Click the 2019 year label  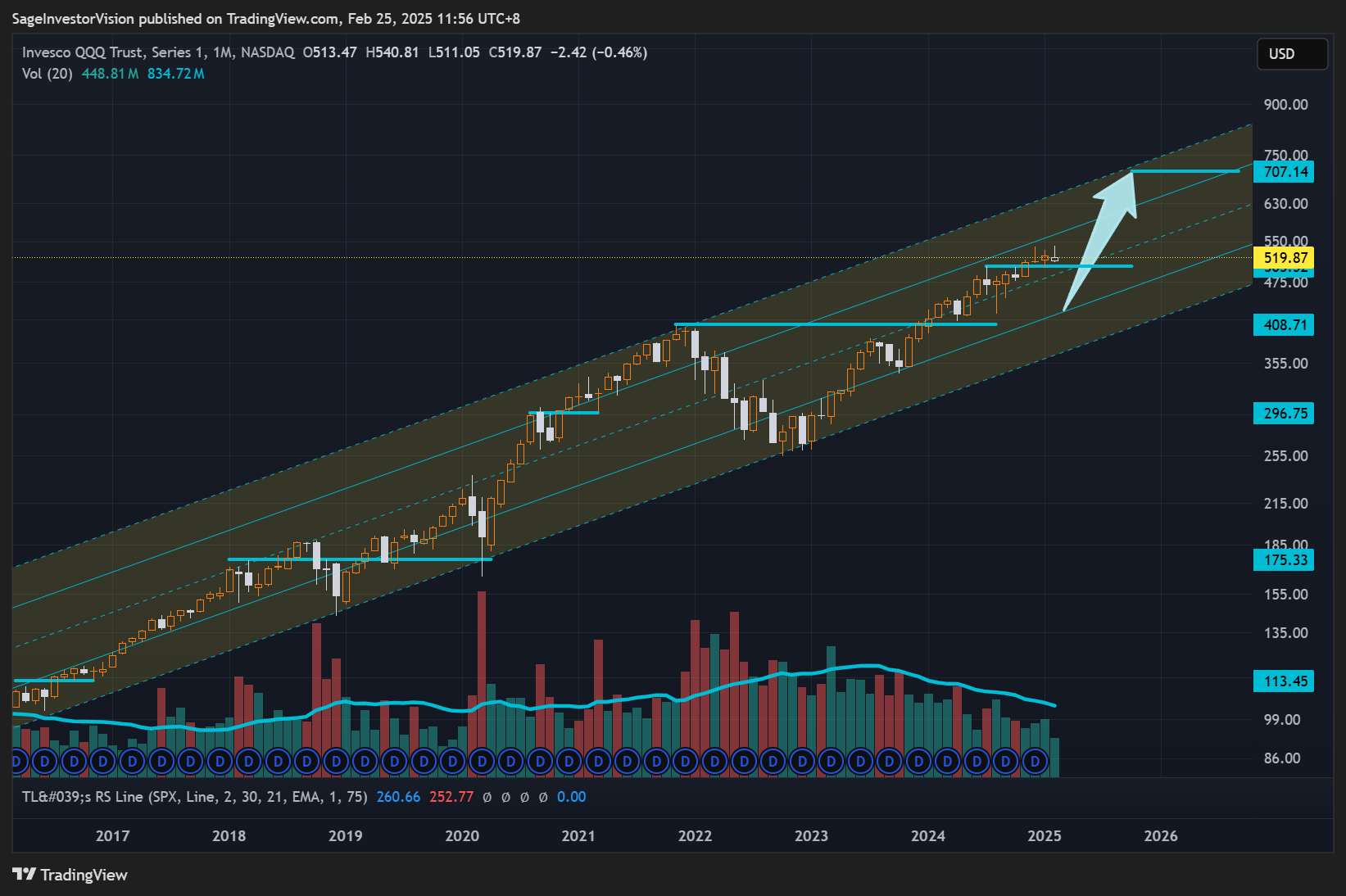[x=345, y=836]
